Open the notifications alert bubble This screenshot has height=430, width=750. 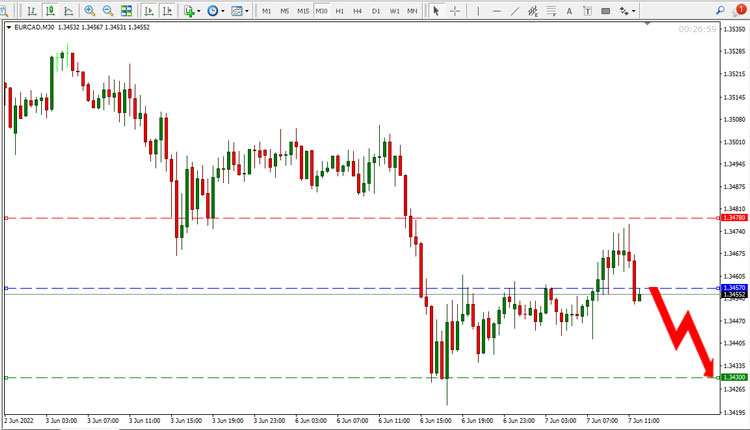739,10
